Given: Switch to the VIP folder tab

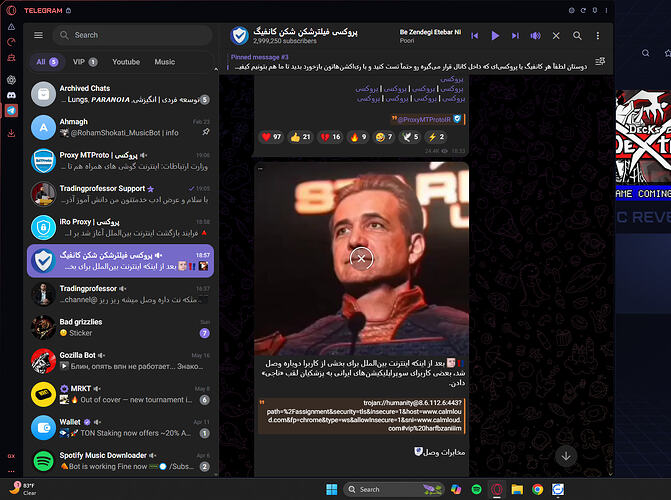Looking at the screenshot, I should (85, 62).
